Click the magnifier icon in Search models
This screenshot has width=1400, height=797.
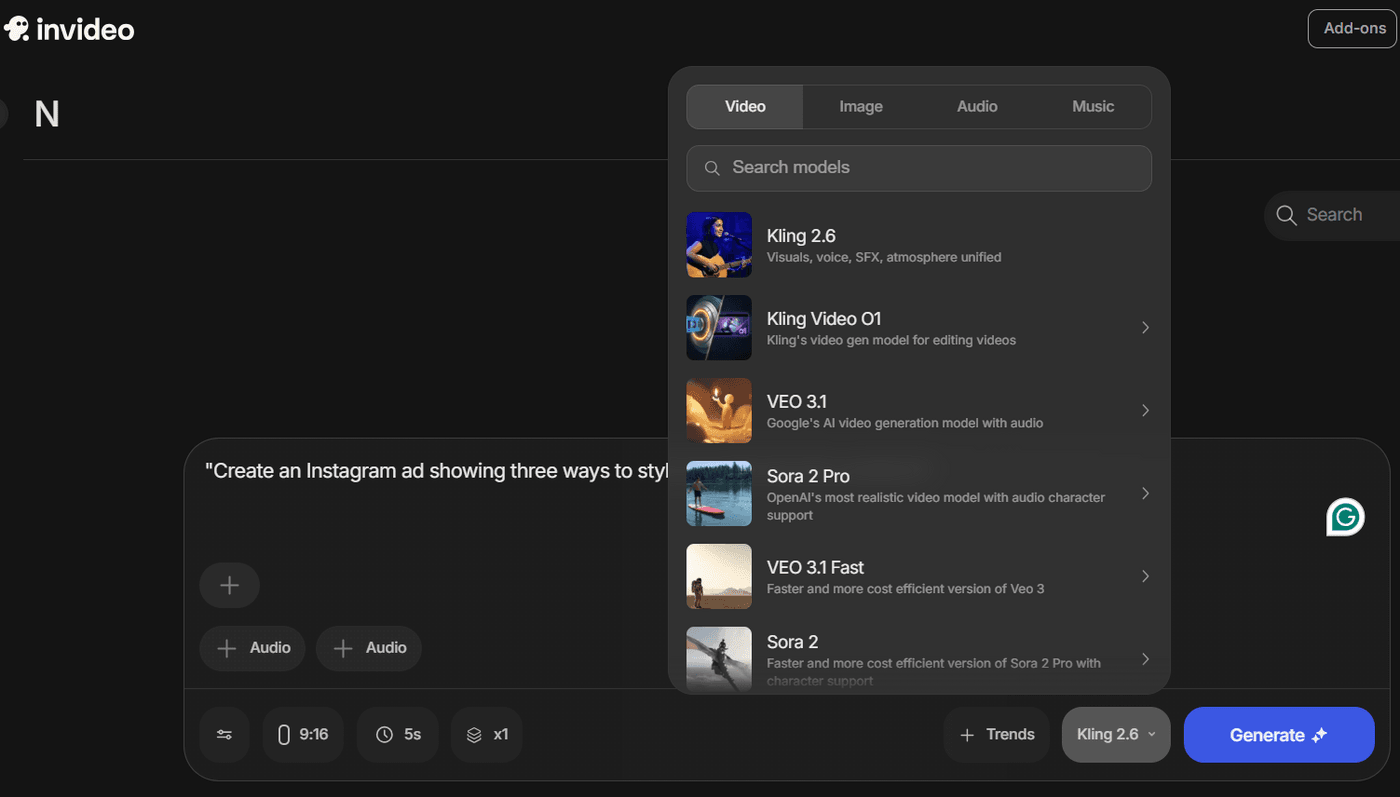[712, 168]
